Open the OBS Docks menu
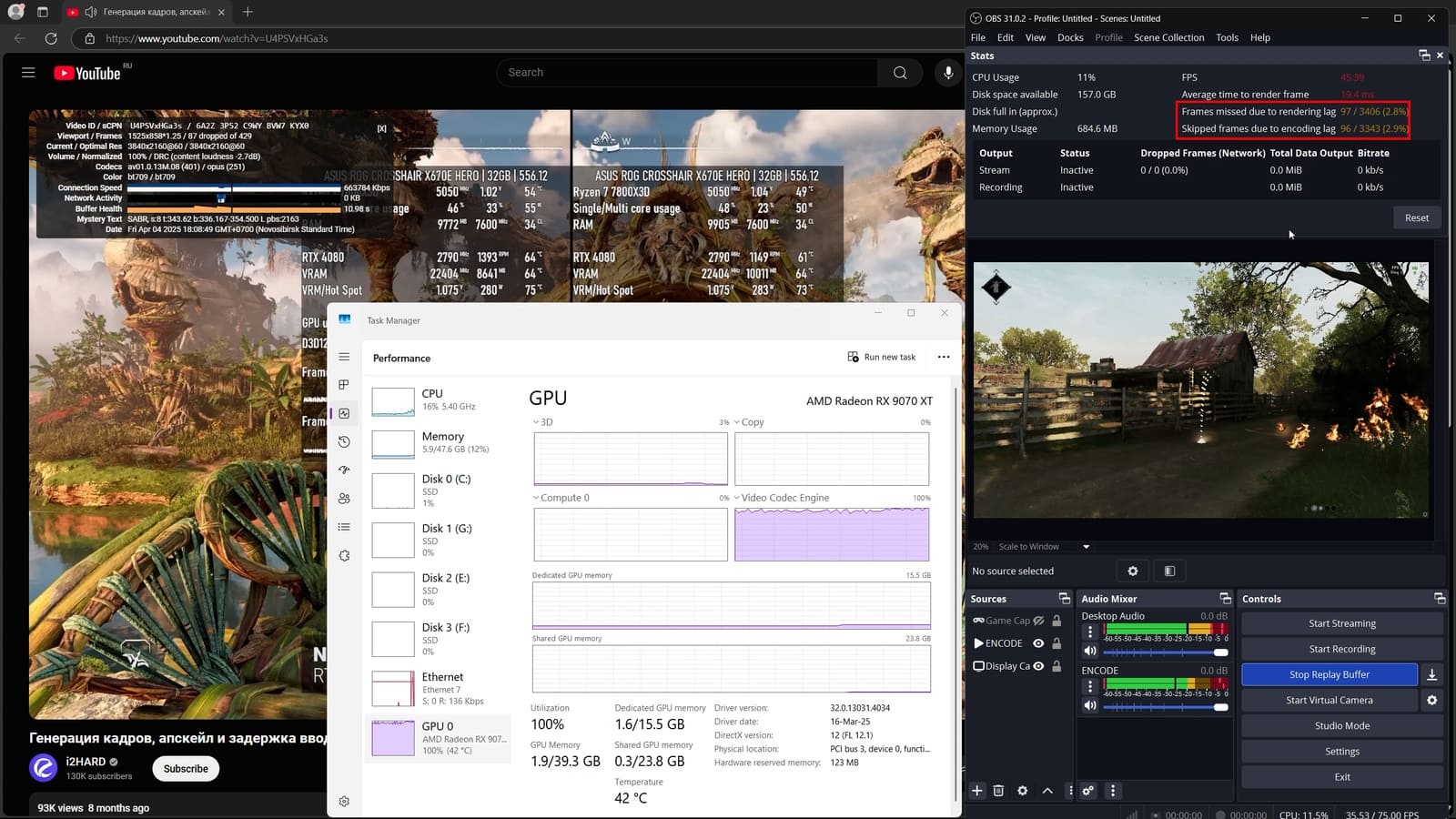The width and height of the screenshot is (1456, 819). tap(1070, 37)
